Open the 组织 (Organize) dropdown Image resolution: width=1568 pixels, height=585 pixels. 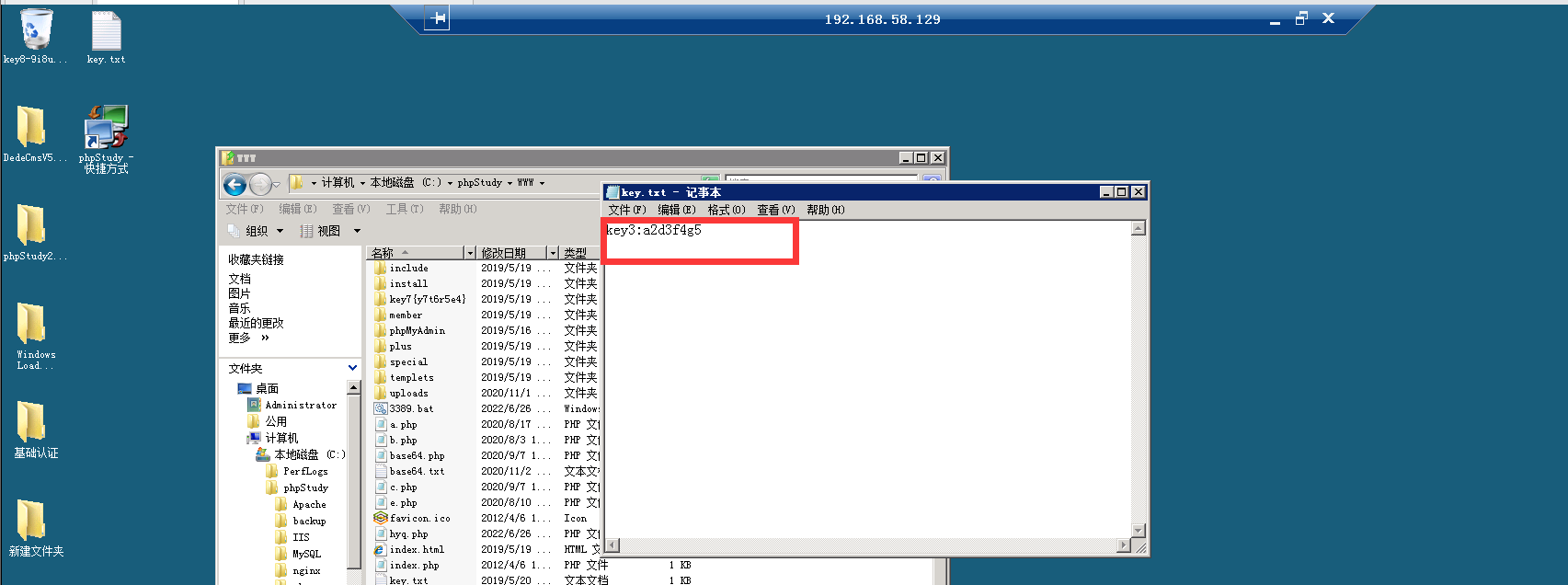pyautogui.click(x=257, y=231)
